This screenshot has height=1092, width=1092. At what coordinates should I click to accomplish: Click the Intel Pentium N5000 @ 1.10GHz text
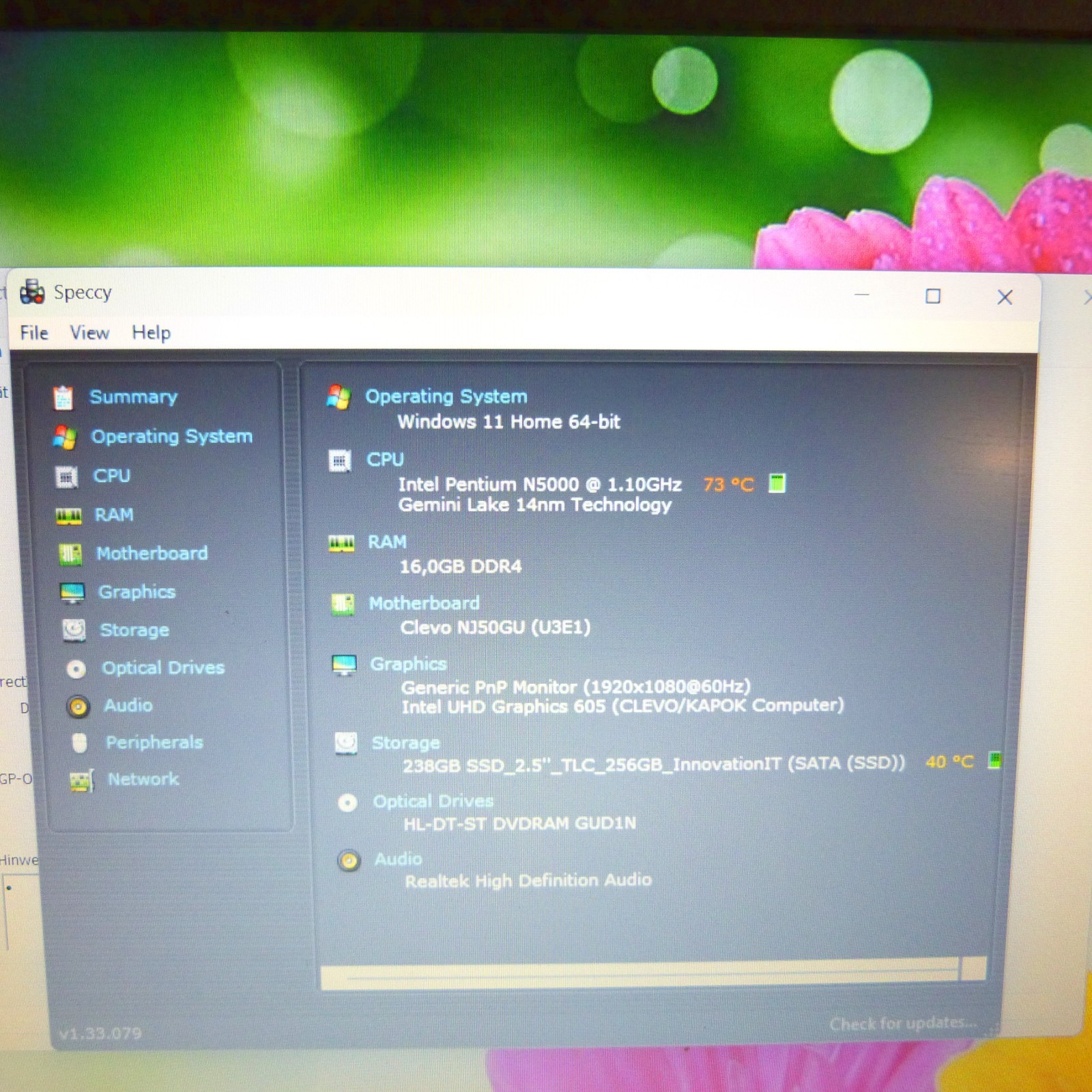point(540,485)
